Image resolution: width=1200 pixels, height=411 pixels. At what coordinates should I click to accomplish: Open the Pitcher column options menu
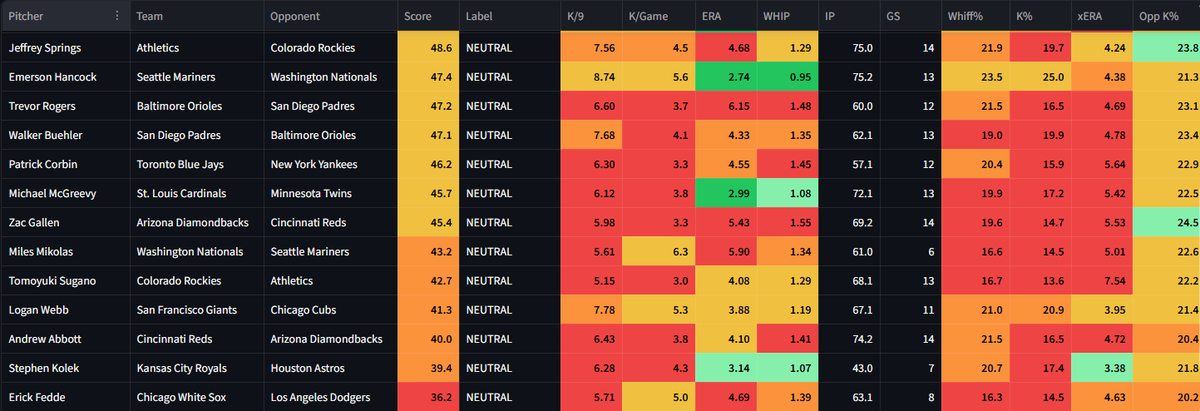[117, 16]
